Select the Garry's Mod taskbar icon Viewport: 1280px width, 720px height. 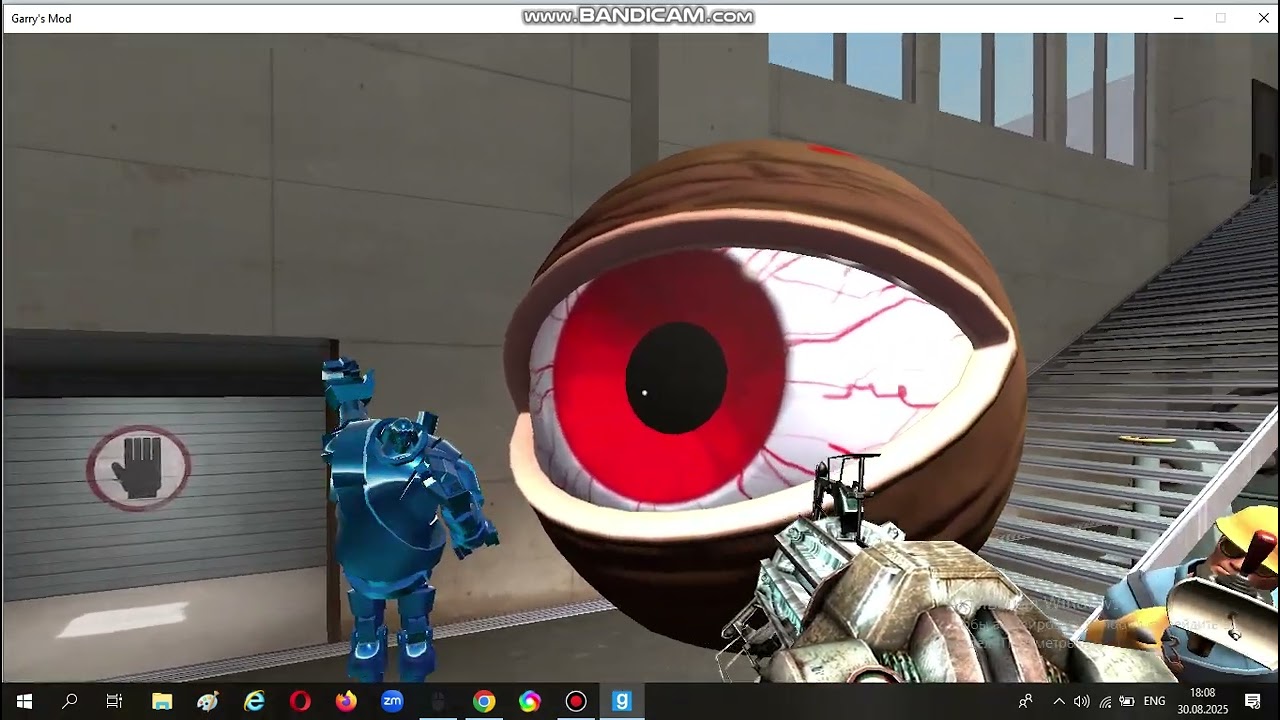[622, 701]
